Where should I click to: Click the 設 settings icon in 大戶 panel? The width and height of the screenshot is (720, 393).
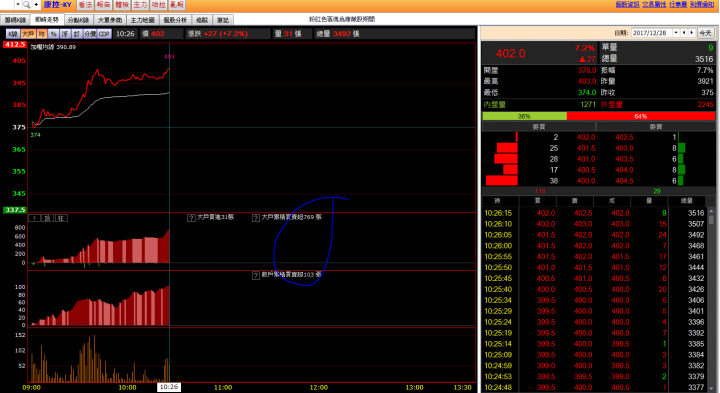tap(48, 218)
